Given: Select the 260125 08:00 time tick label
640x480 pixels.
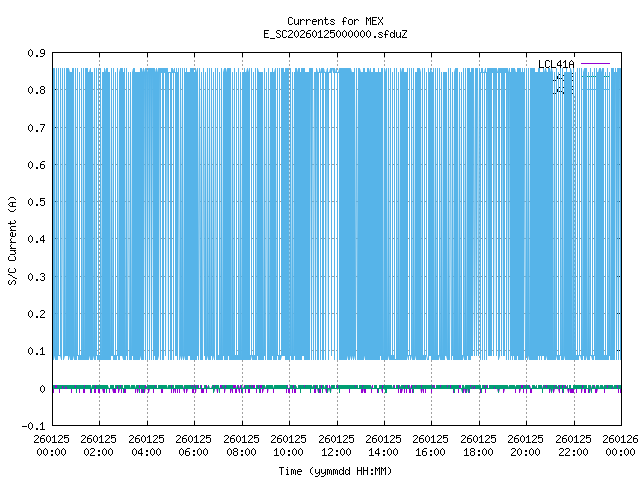Looking at the screenshot, I should (241, 445).
